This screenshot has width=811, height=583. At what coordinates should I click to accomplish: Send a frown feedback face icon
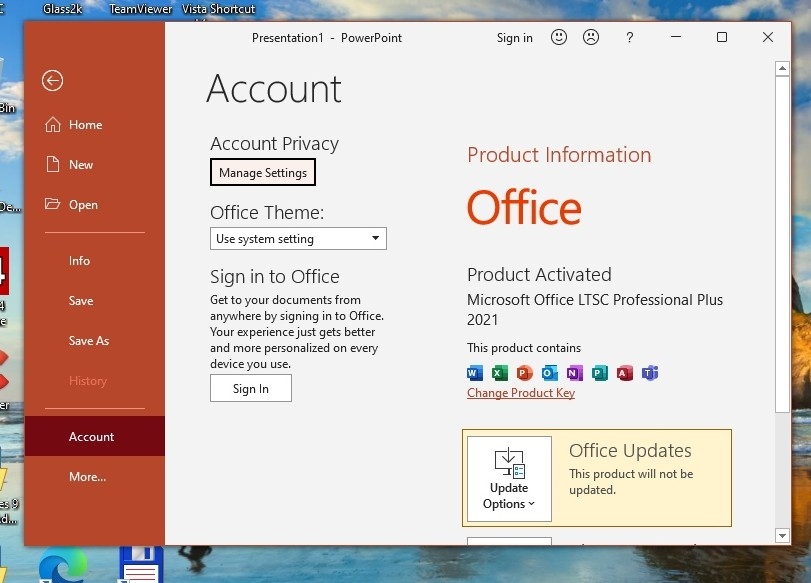tap(591, 37)
